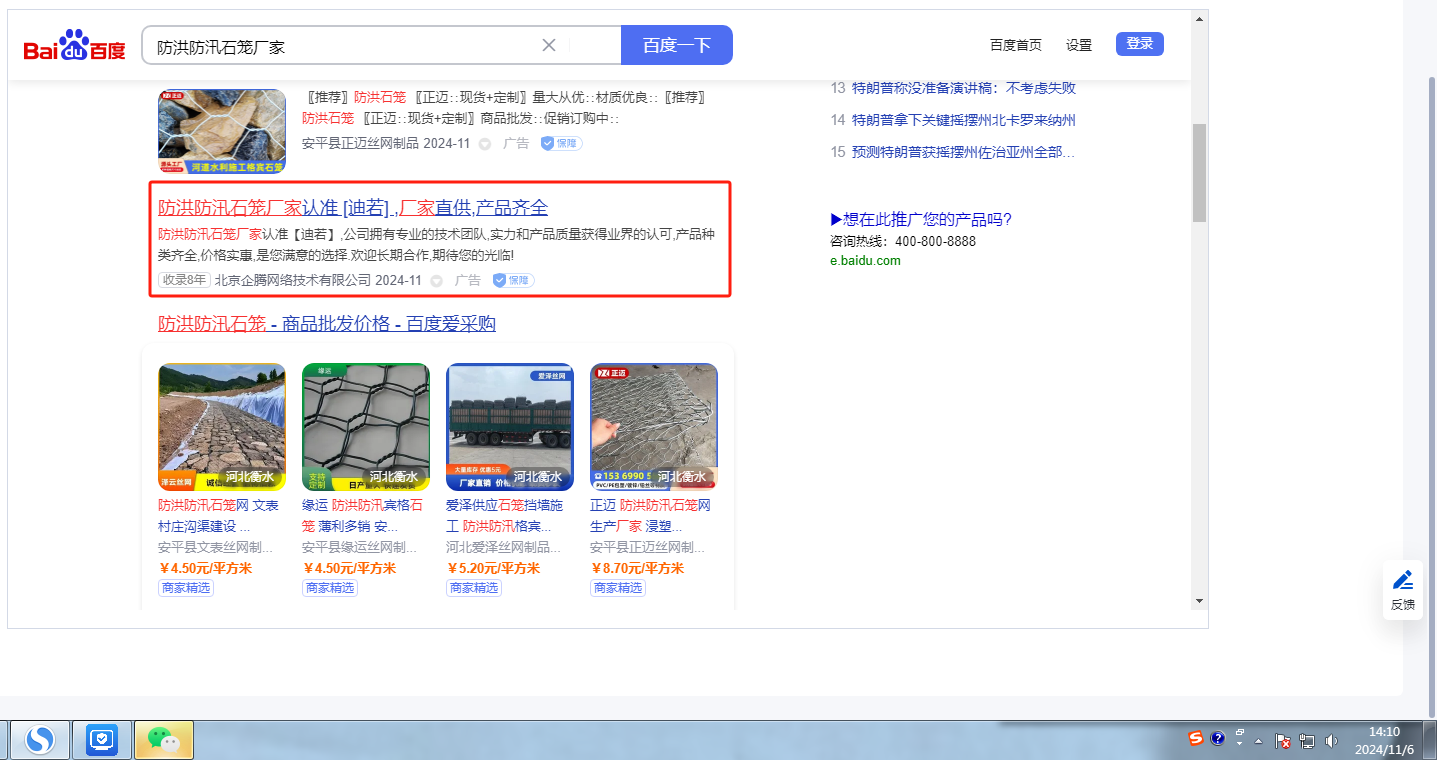Open WeChat from the taskbar

[164, 740]
